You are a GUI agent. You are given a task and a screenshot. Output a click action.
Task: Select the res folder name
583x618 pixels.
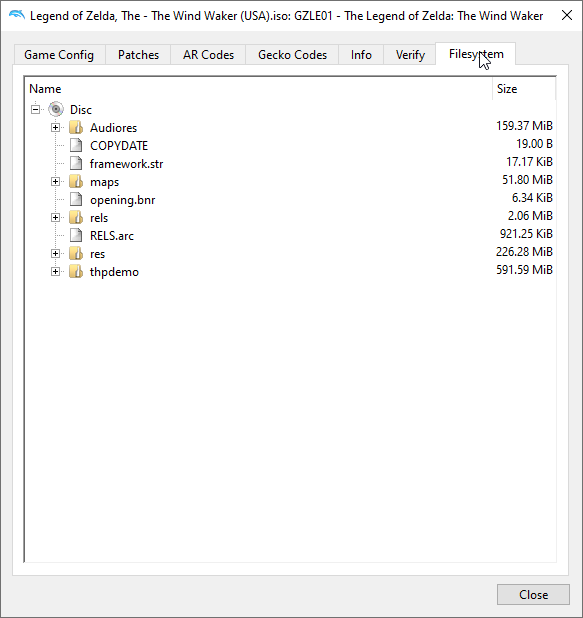coord(97,254)
